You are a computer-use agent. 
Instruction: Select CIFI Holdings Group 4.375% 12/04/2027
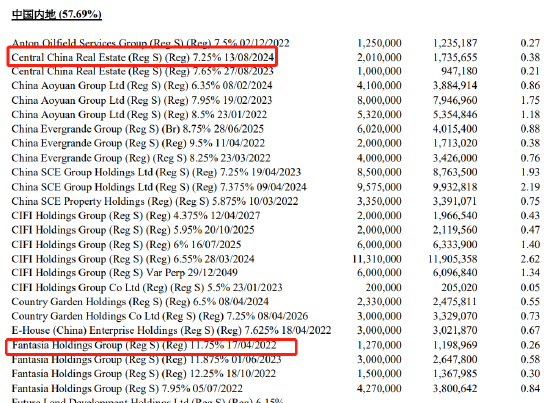[x=136, y=215]
